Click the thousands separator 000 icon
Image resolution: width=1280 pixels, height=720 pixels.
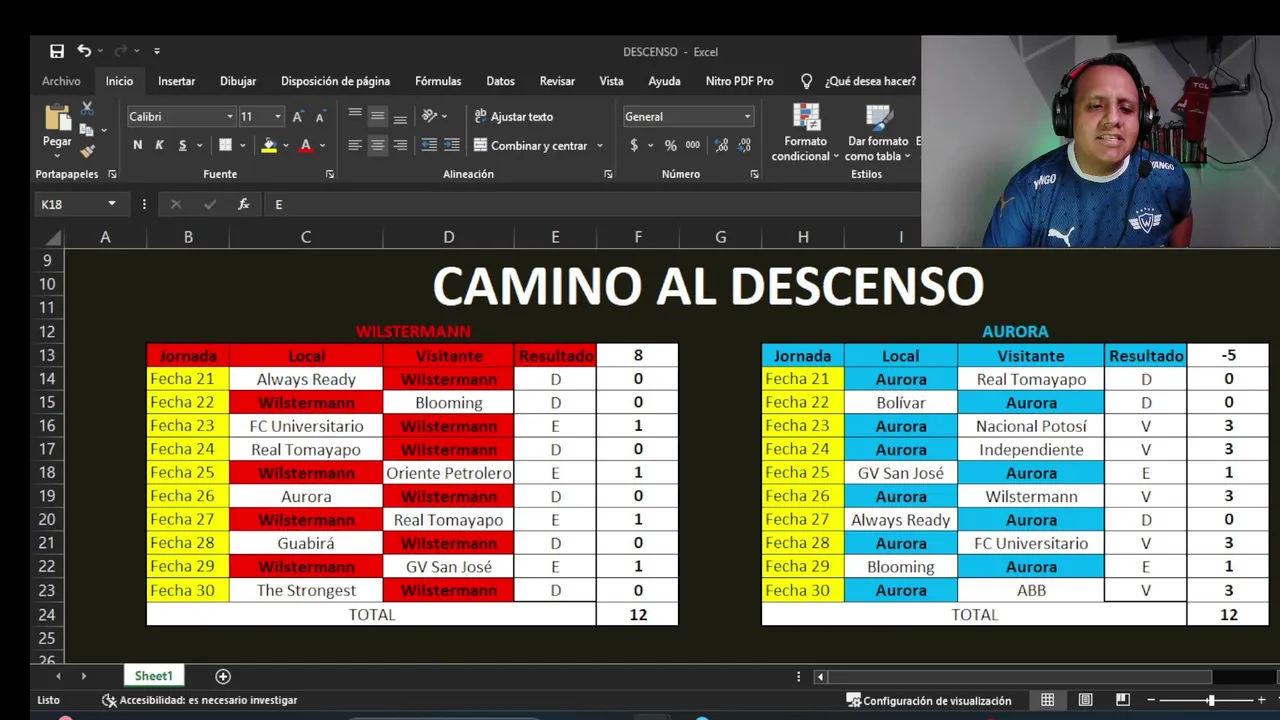pyautogui.click(x=693, y=145)
